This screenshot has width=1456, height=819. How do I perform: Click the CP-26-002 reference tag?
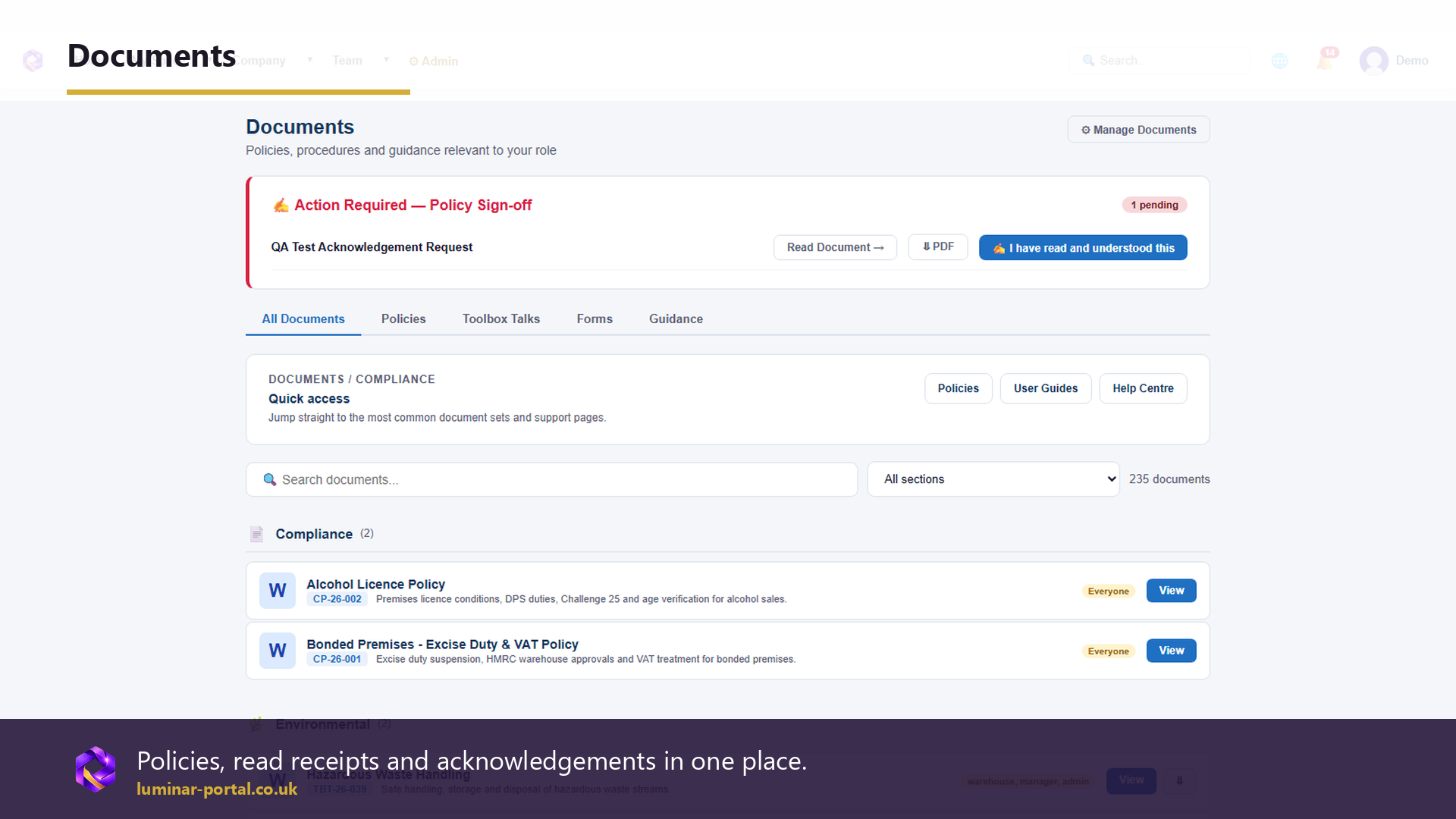pyautogui.click(x=337, y=599)
